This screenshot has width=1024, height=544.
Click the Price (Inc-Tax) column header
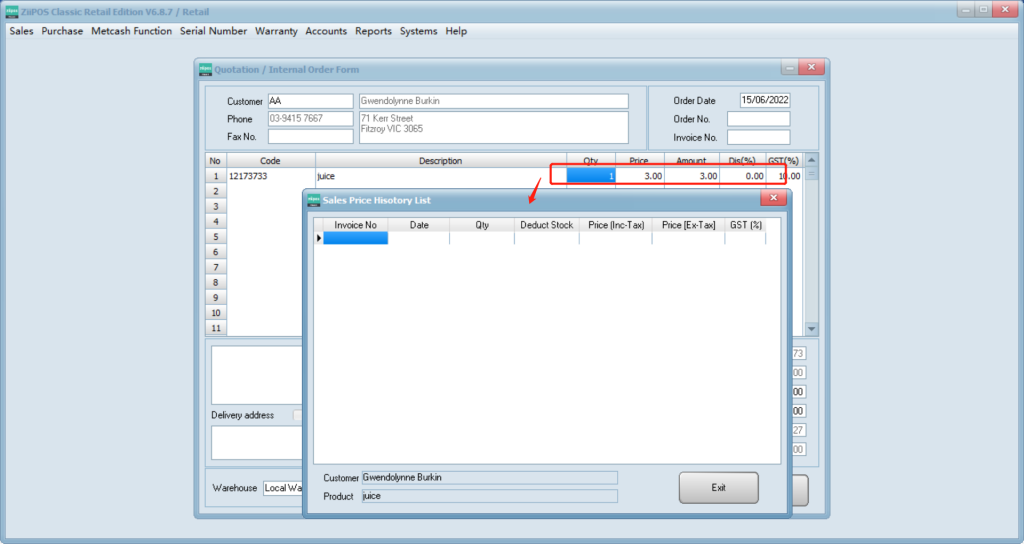pos(615,225)
